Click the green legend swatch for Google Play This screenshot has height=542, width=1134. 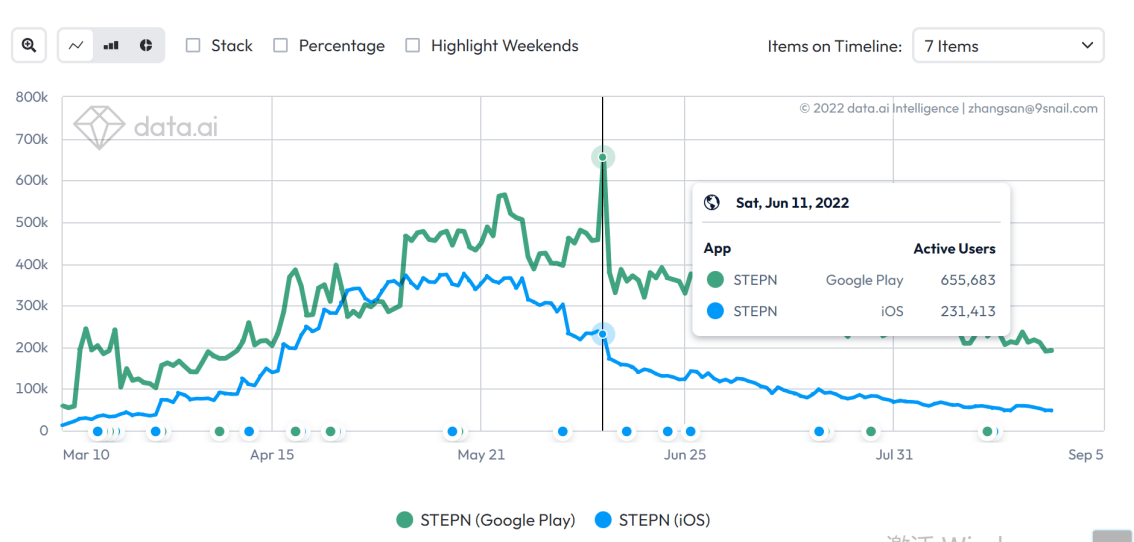click(x=405, y=520)
